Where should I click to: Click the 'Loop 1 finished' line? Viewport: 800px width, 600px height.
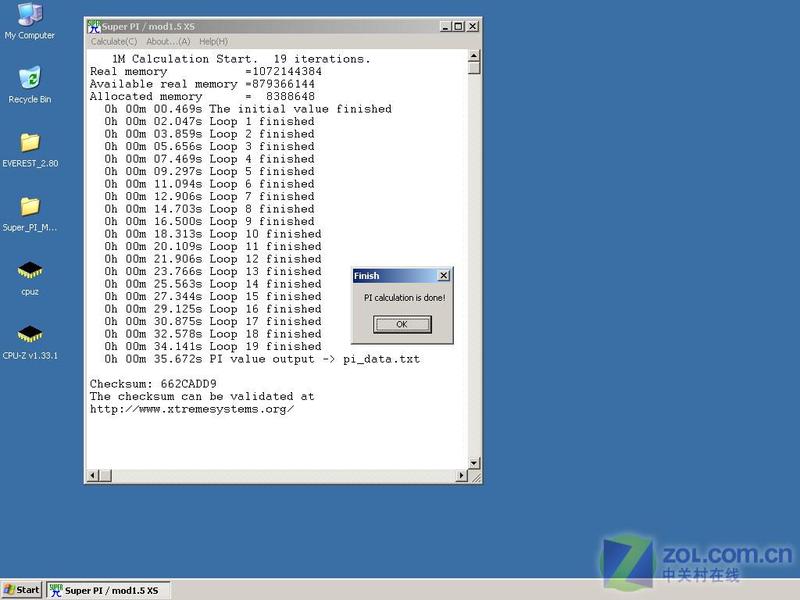(209, 121)
